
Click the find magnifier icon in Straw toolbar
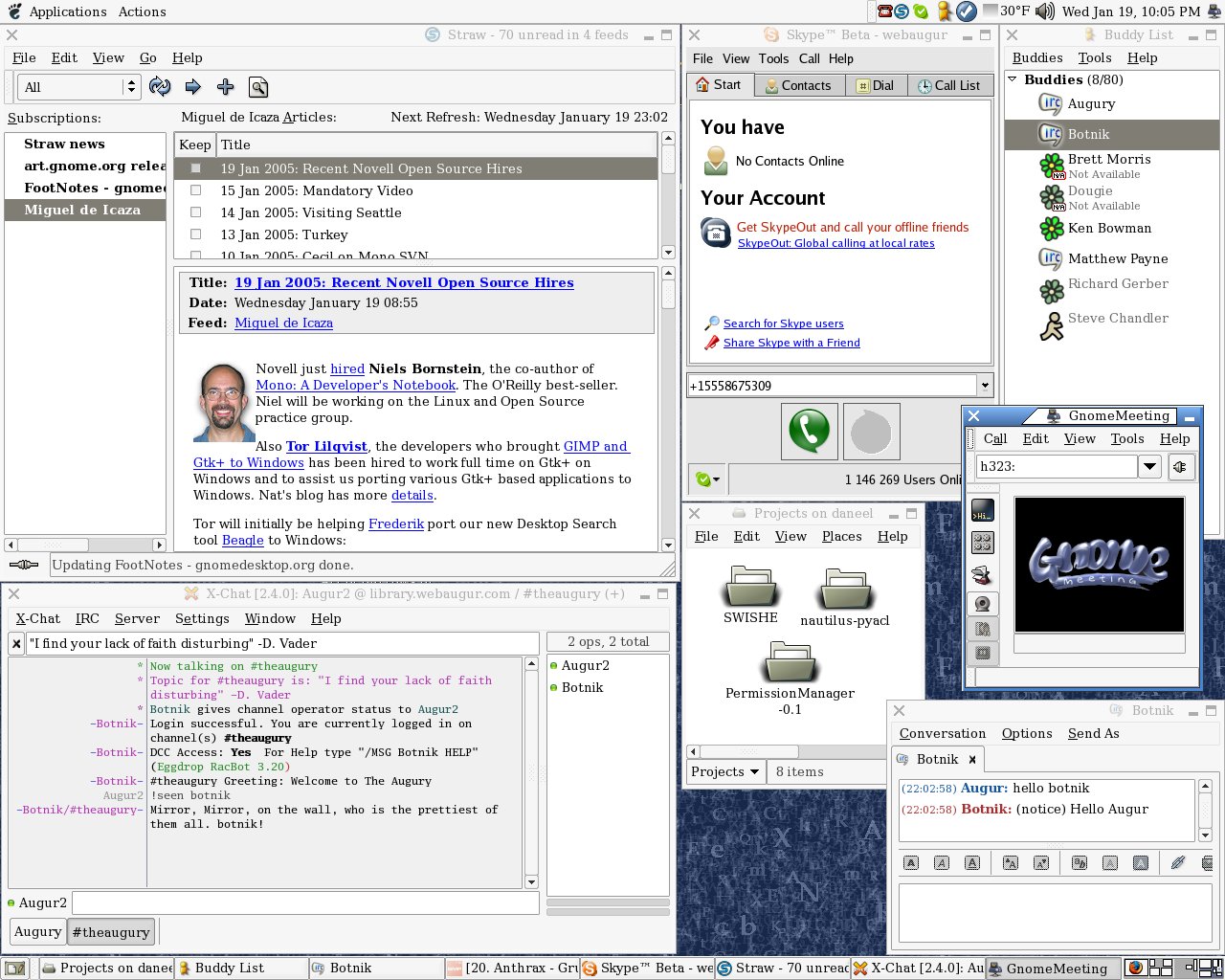[258, 87]
